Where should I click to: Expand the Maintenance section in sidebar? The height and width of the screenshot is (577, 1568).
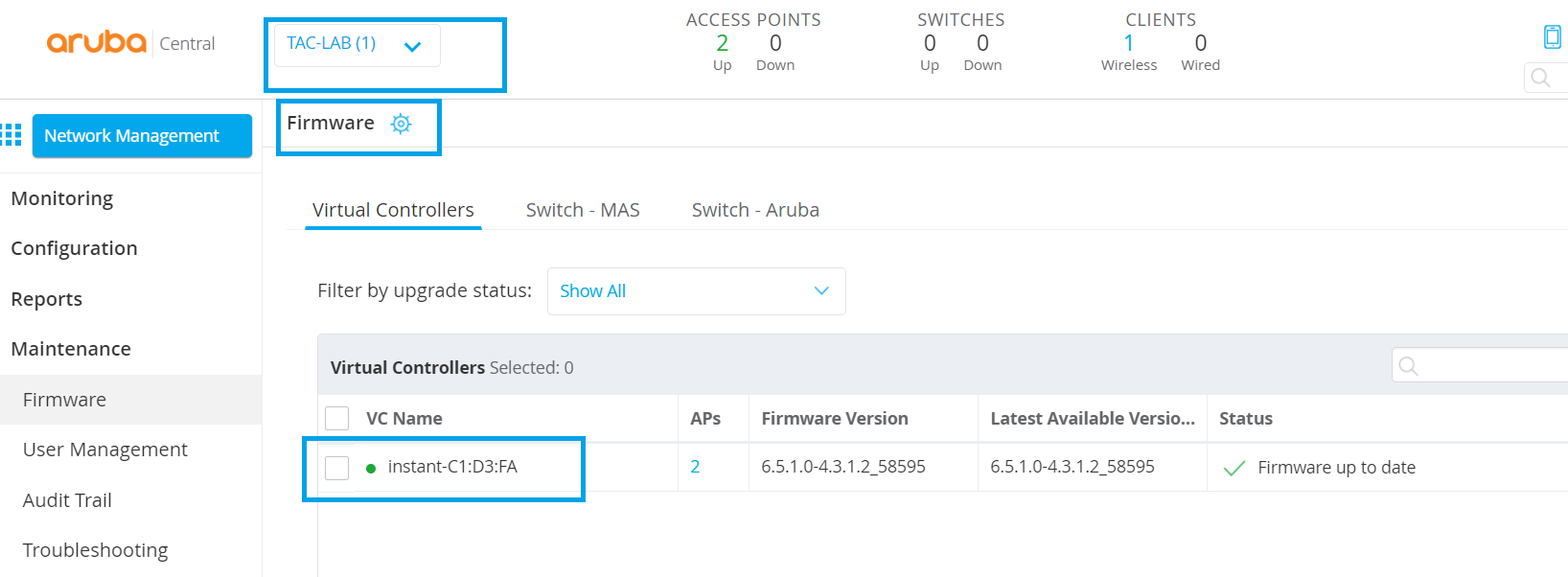coord(71,349)
